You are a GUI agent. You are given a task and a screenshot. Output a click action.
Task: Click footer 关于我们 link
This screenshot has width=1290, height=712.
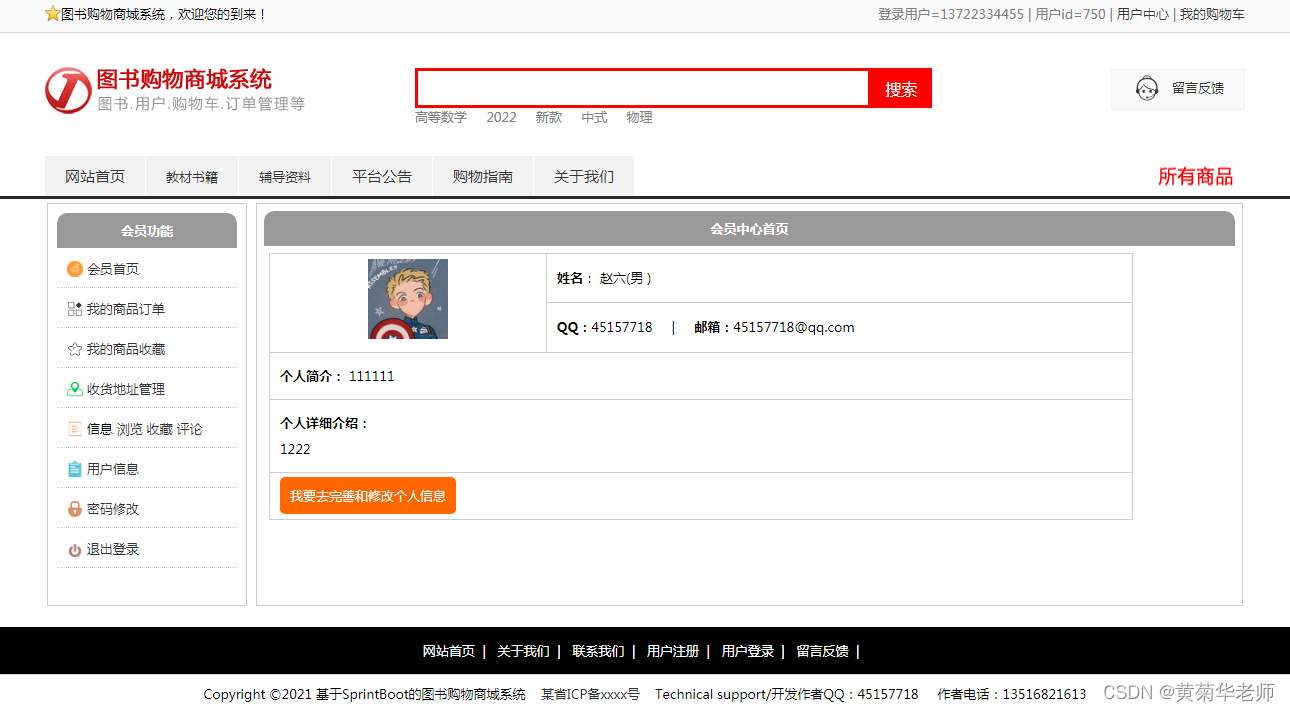click(x=523, y=651)
